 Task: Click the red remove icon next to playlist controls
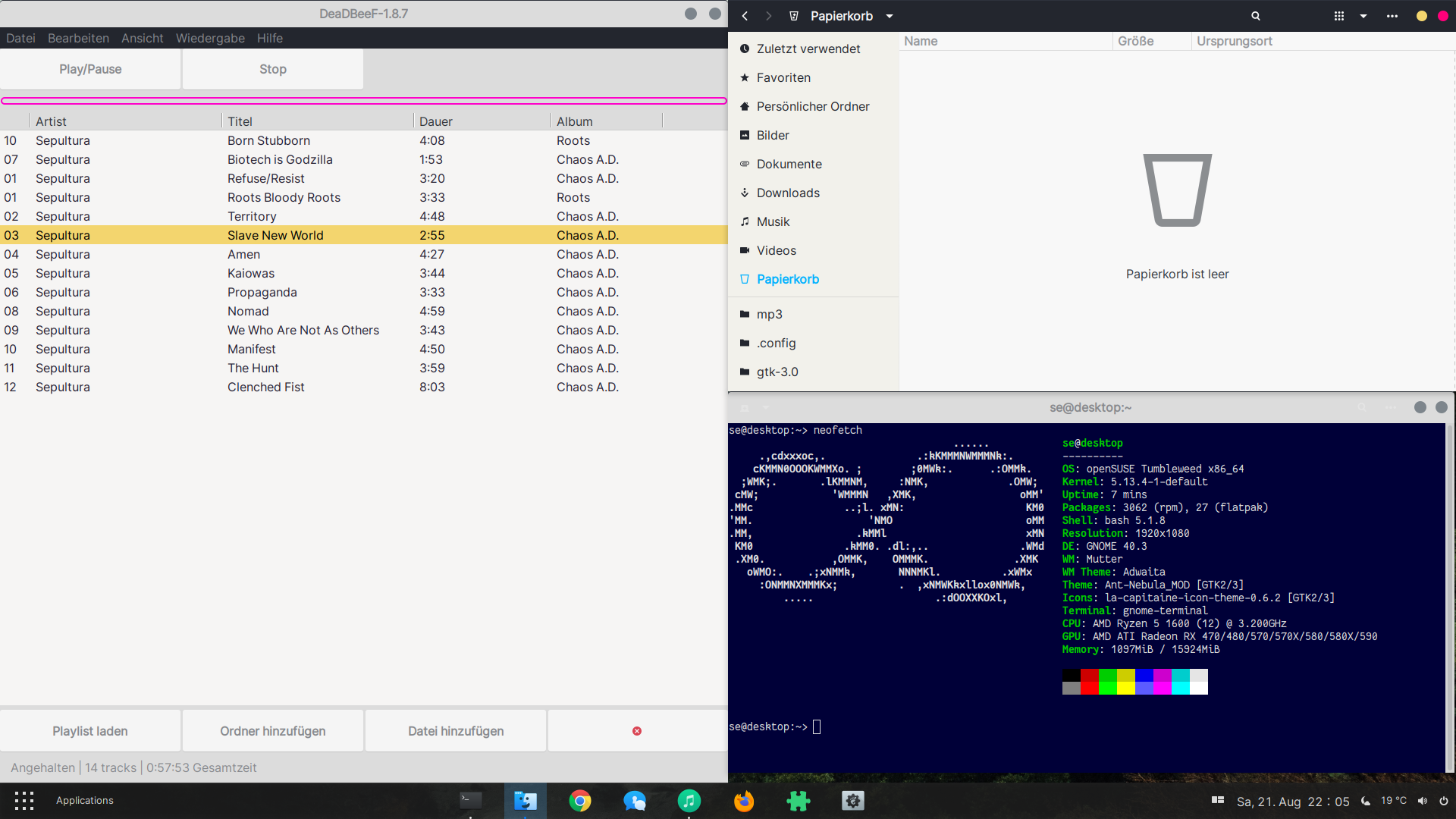[x=637, y=731]
